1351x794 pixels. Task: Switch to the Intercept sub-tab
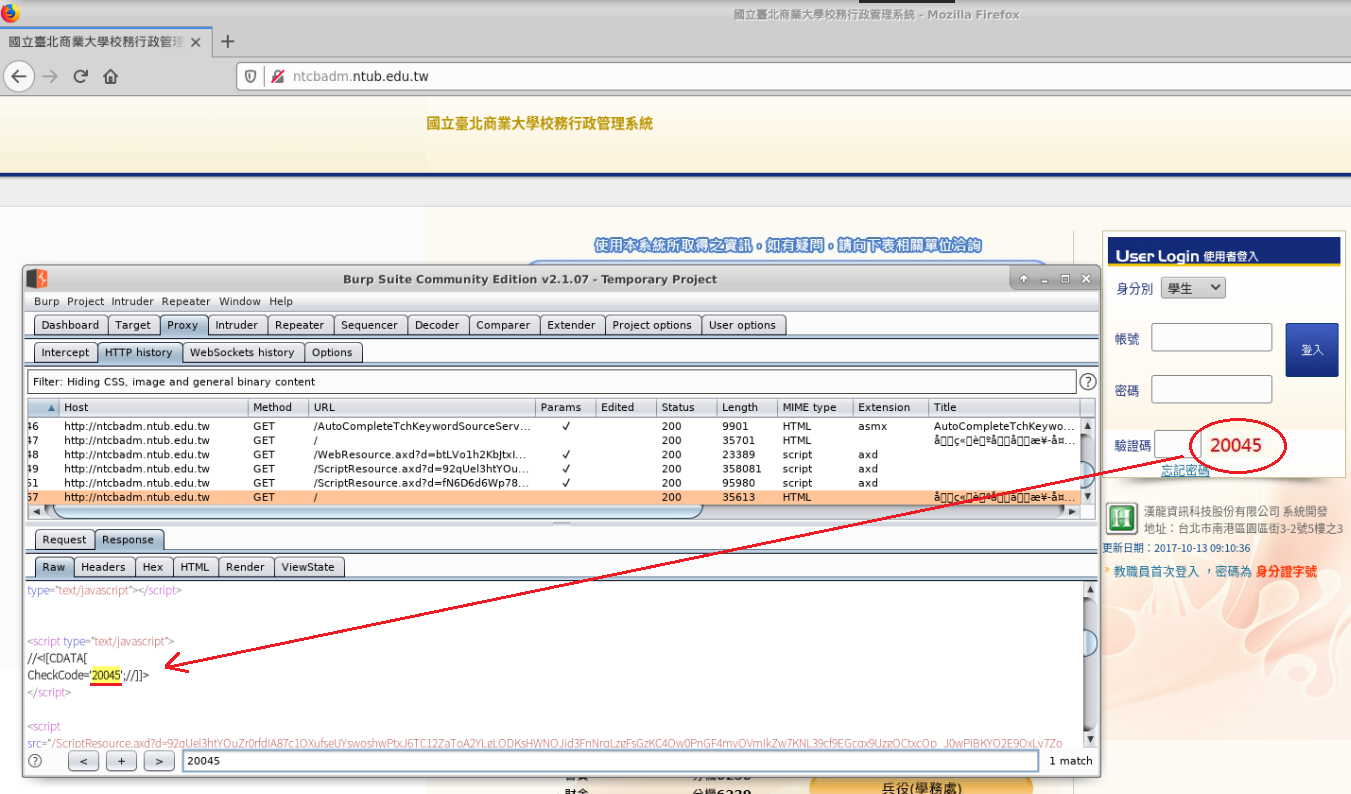coord(65,352)
